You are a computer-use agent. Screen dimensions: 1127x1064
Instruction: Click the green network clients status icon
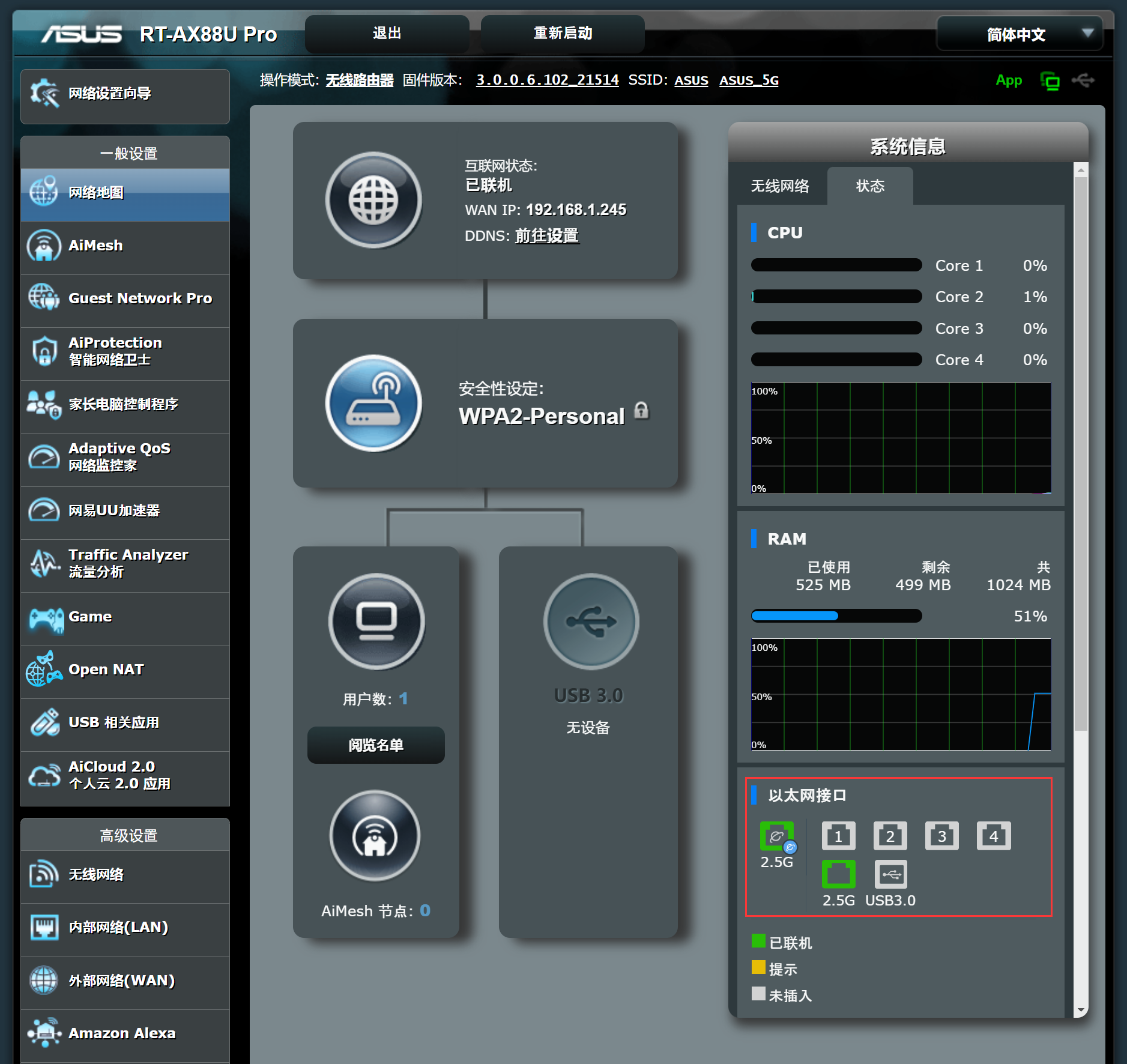point(1050,80)
